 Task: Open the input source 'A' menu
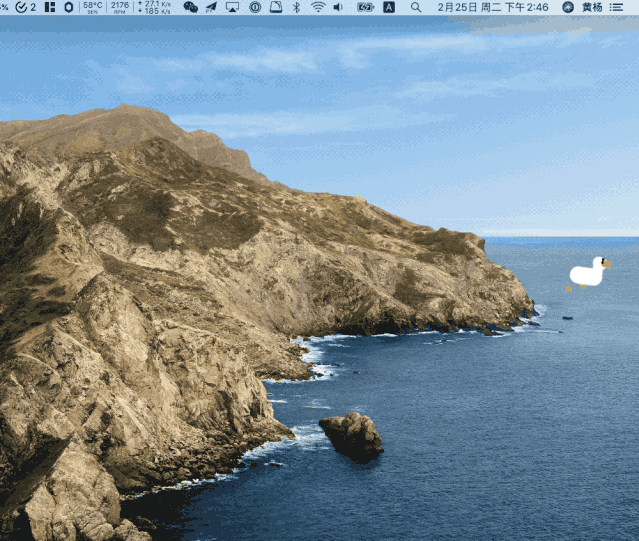(x=389, y=7)
